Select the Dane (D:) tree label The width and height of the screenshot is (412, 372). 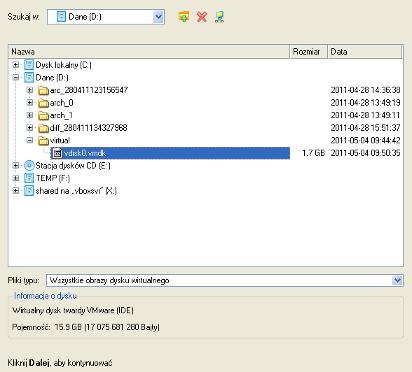[x=52, y=77]
